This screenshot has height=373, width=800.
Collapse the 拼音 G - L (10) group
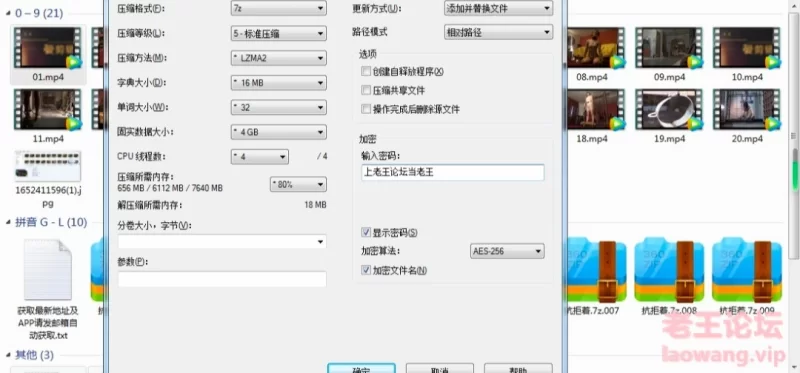(8, 222)
